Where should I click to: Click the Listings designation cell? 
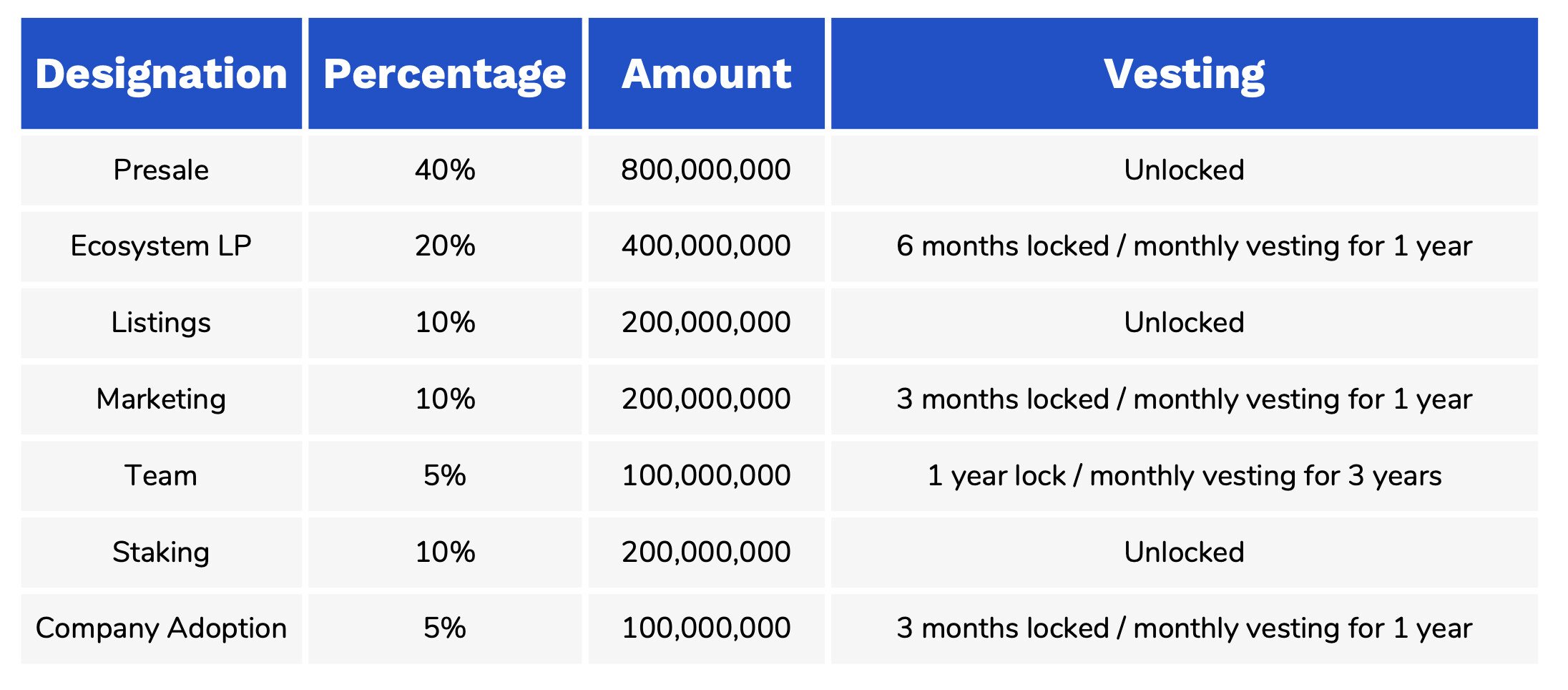click(x=161, y=323)
